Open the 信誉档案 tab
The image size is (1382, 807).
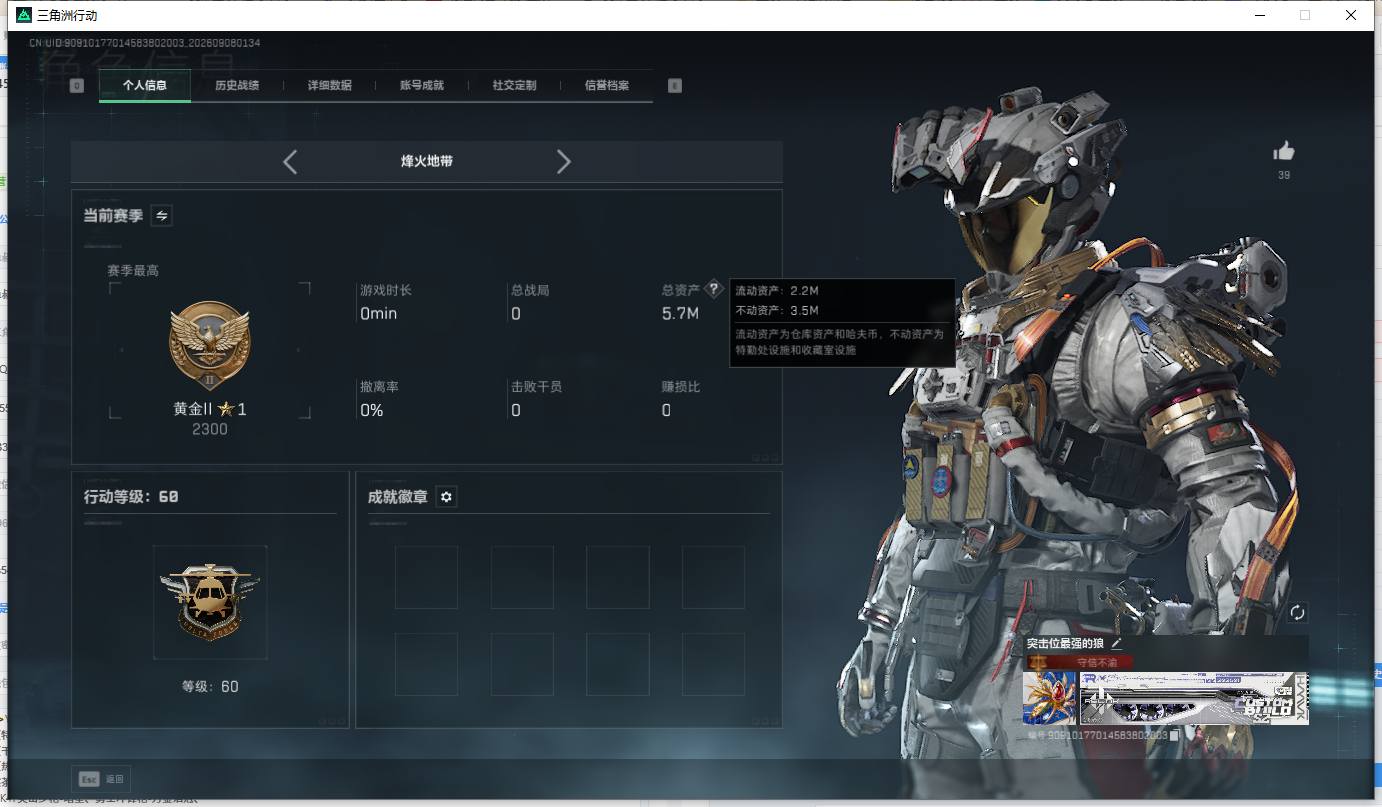[607, 86]
